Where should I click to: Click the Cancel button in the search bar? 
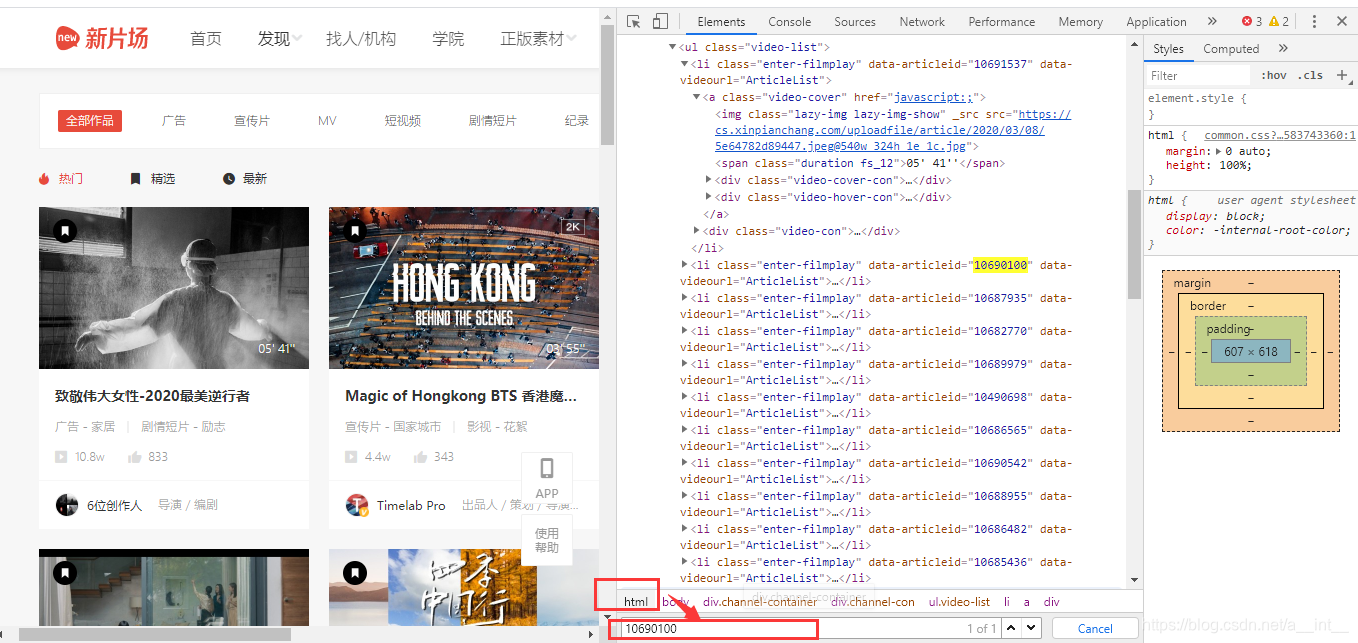[x=1095, y=628]
